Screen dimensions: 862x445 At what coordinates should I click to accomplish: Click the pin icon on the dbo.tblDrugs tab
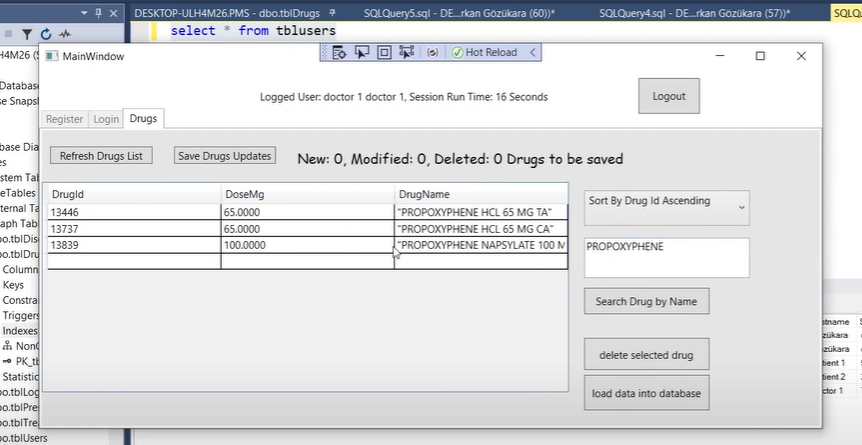coord(332,13)
